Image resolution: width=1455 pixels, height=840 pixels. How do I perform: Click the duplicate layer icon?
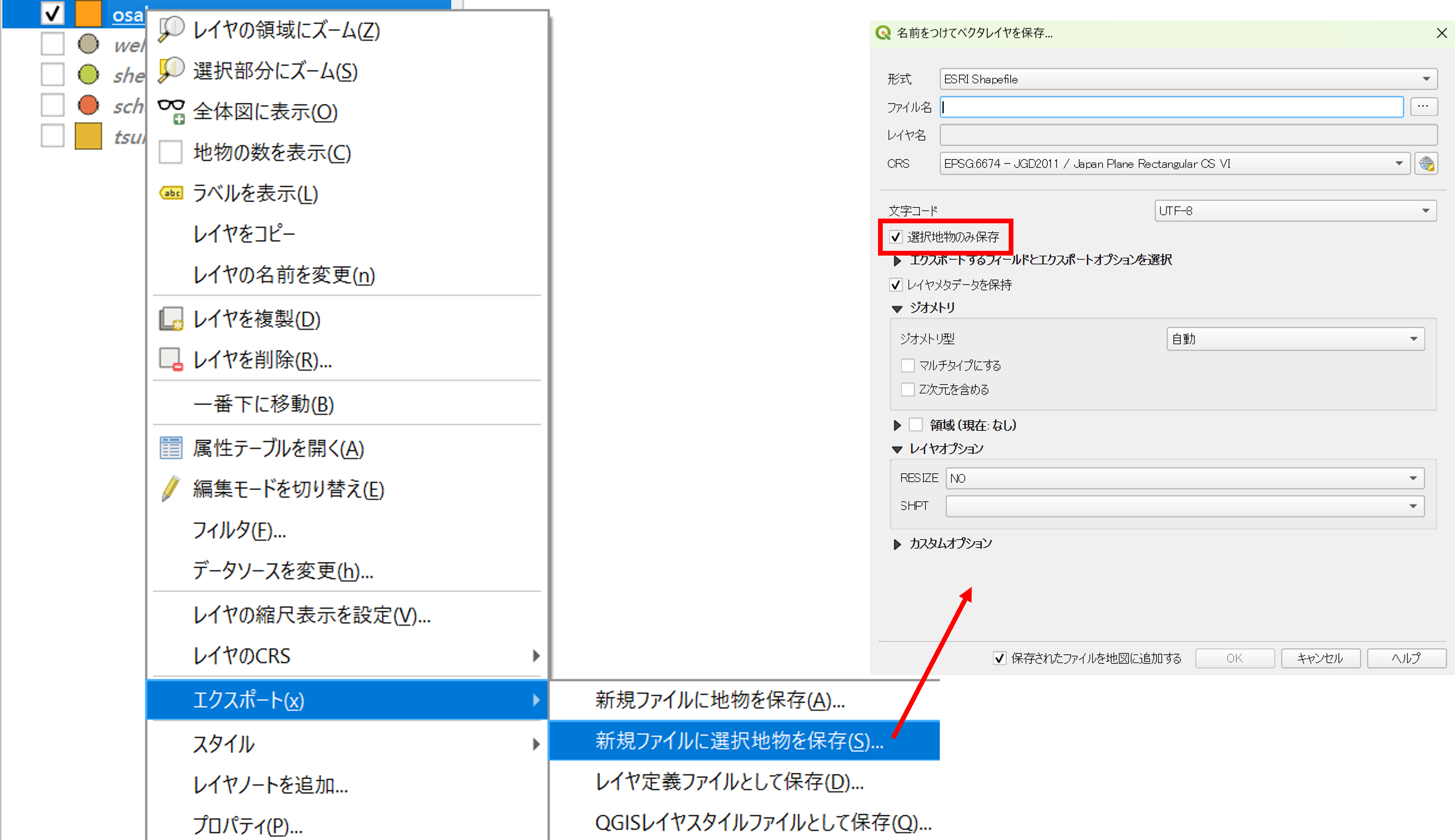[x=171, y=318]
